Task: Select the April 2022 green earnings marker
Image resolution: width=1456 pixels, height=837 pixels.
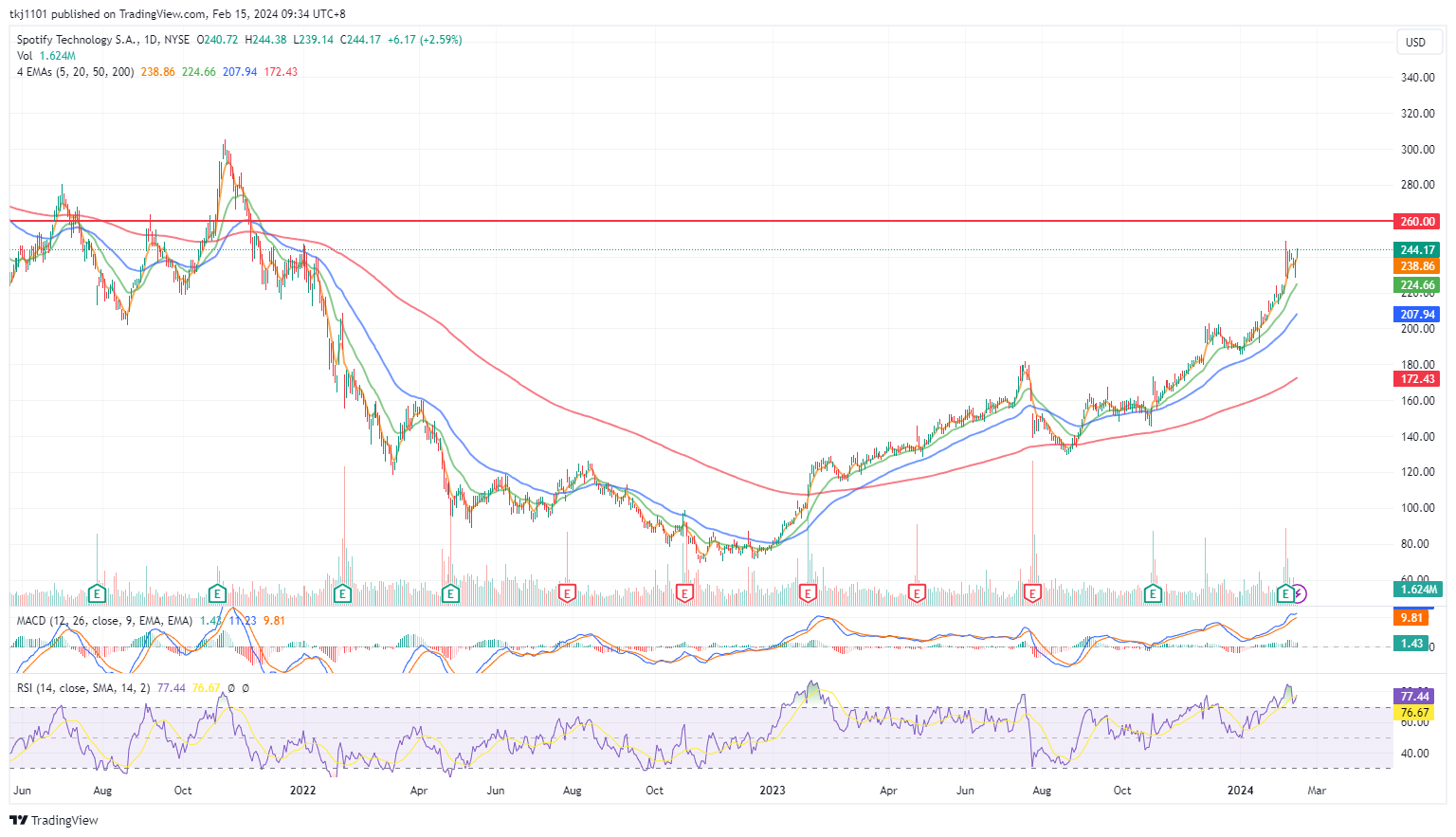Action: pyautogui.click(x=450, y=594)
